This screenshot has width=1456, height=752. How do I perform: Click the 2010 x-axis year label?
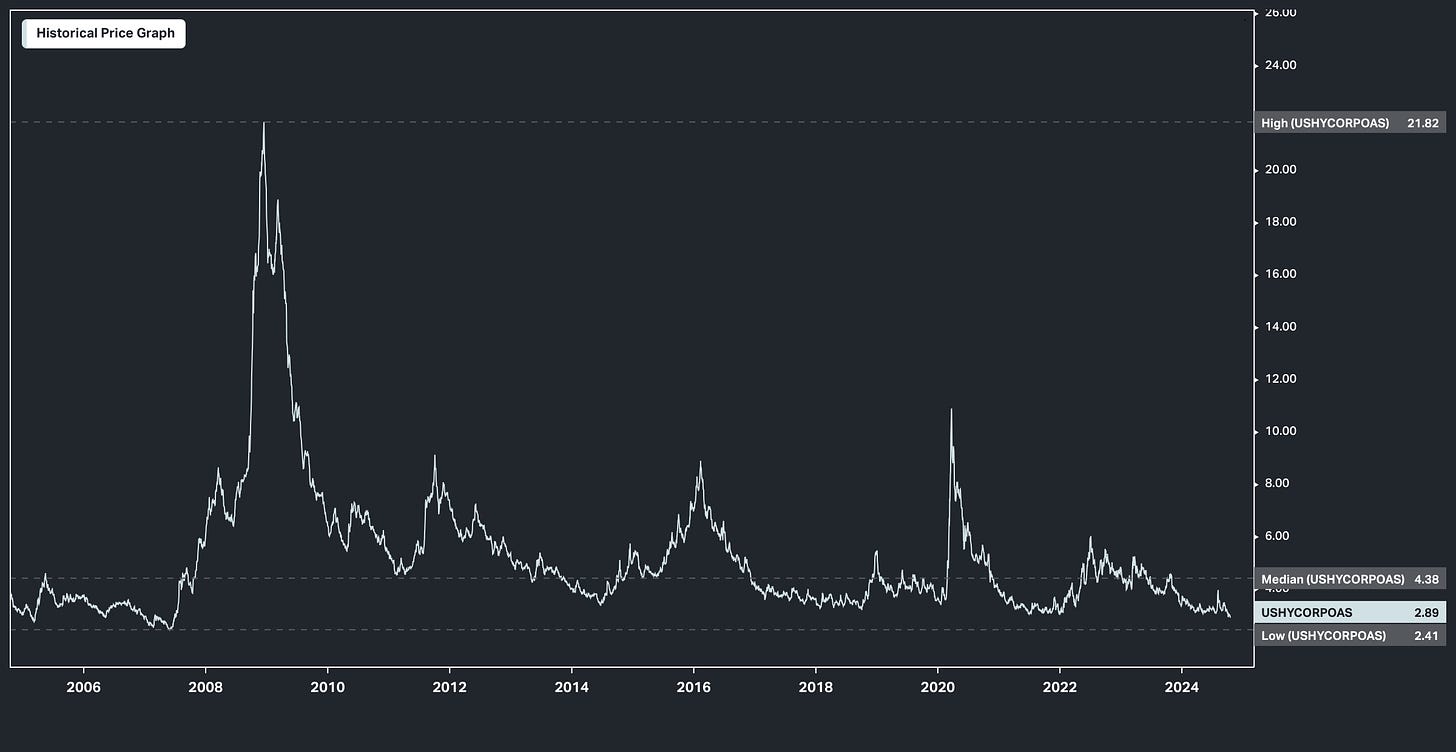click(327, 687)
